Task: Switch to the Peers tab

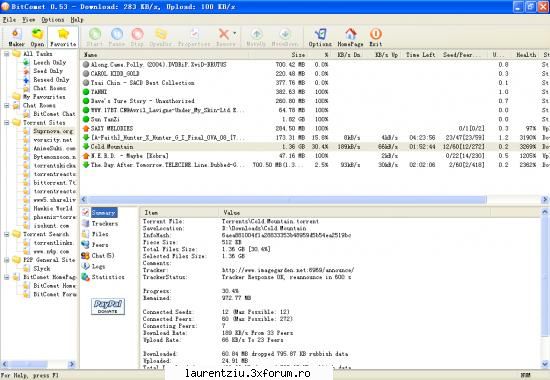Action: (100, 245)
